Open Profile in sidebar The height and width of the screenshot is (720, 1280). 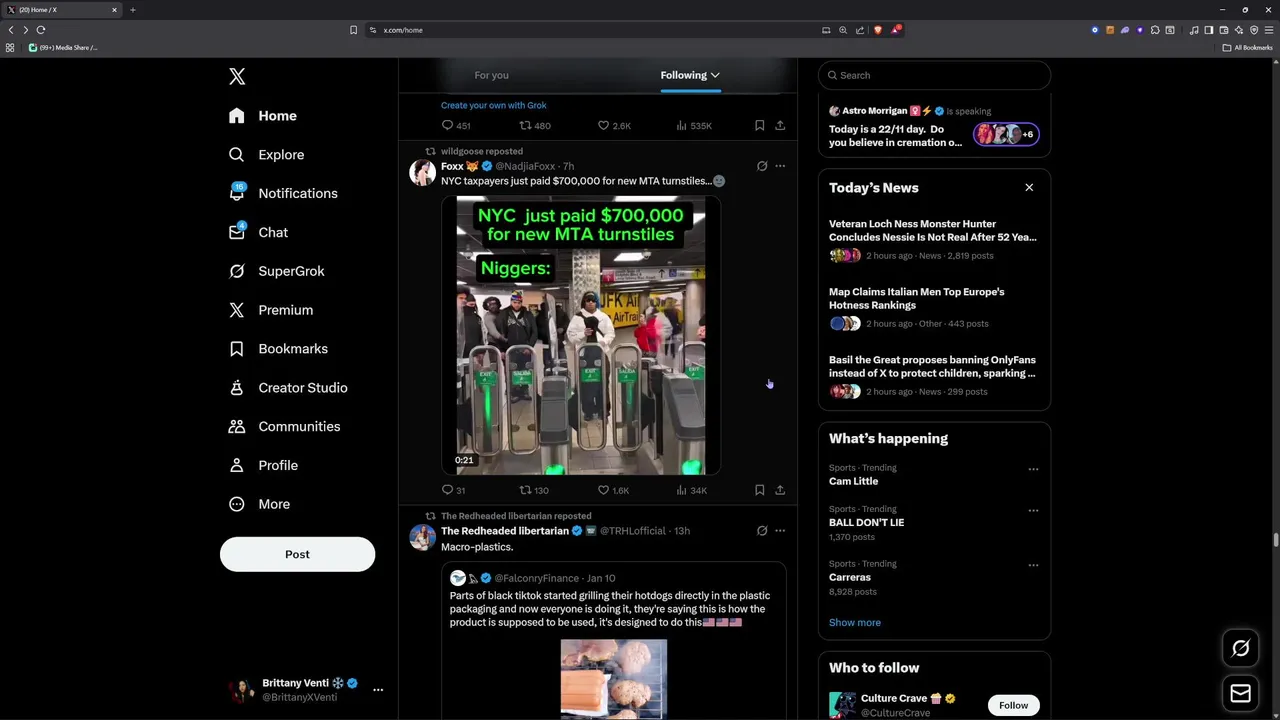pos(263,465)
